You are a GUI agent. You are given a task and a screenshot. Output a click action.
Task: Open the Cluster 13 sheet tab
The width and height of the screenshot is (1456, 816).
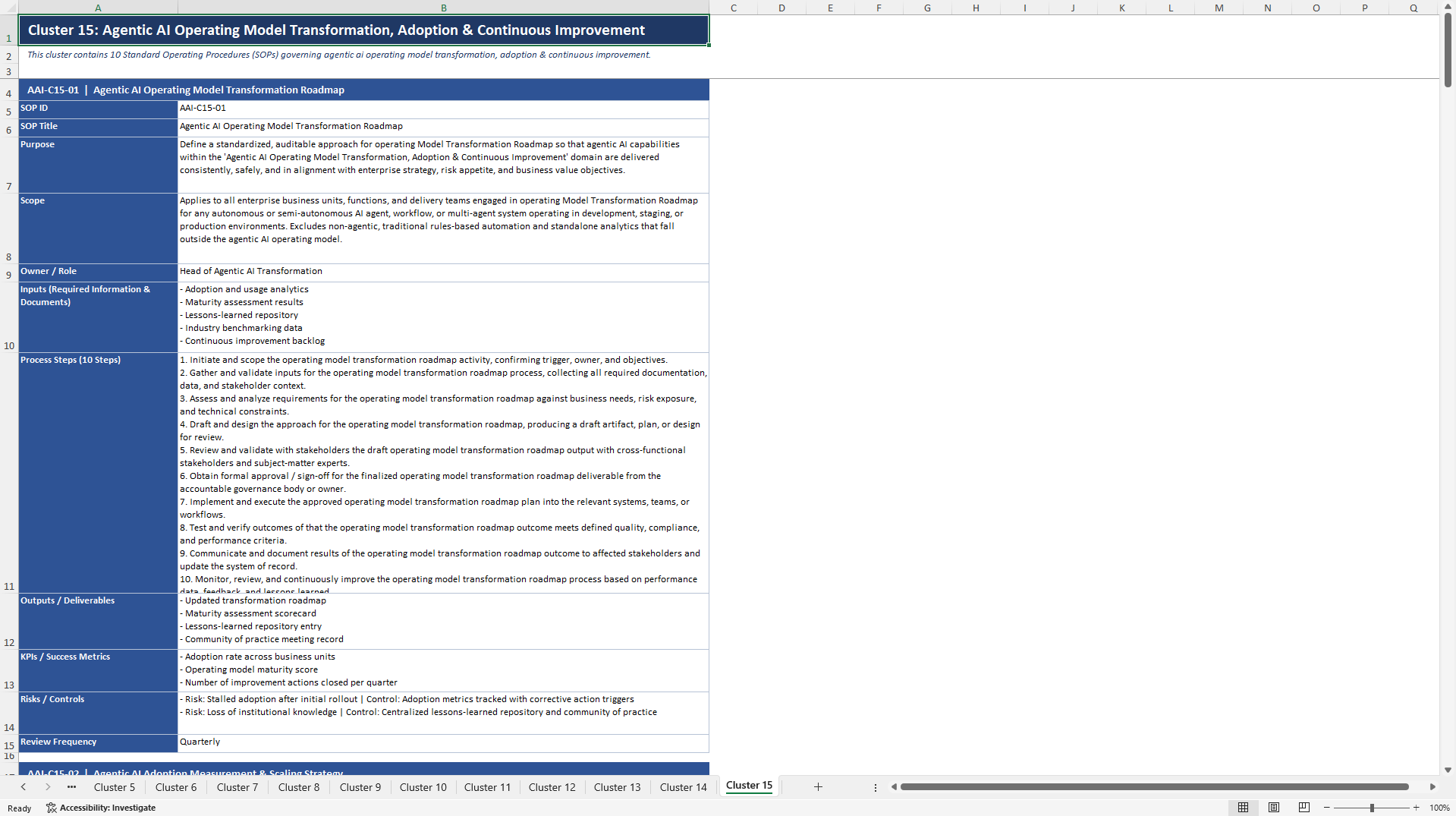(x=618, y=787)
